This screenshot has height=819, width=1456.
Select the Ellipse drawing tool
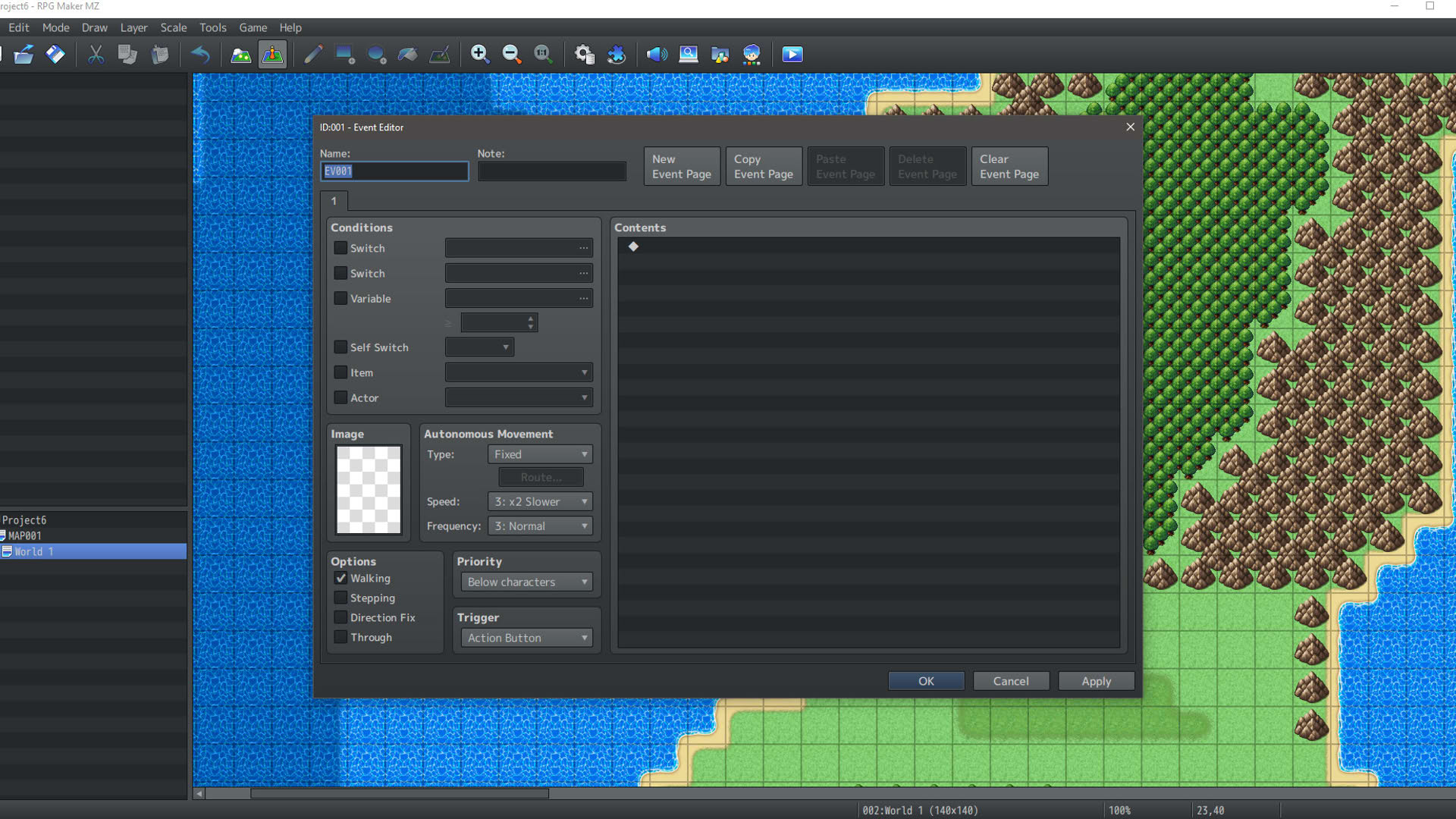[377, 55]
